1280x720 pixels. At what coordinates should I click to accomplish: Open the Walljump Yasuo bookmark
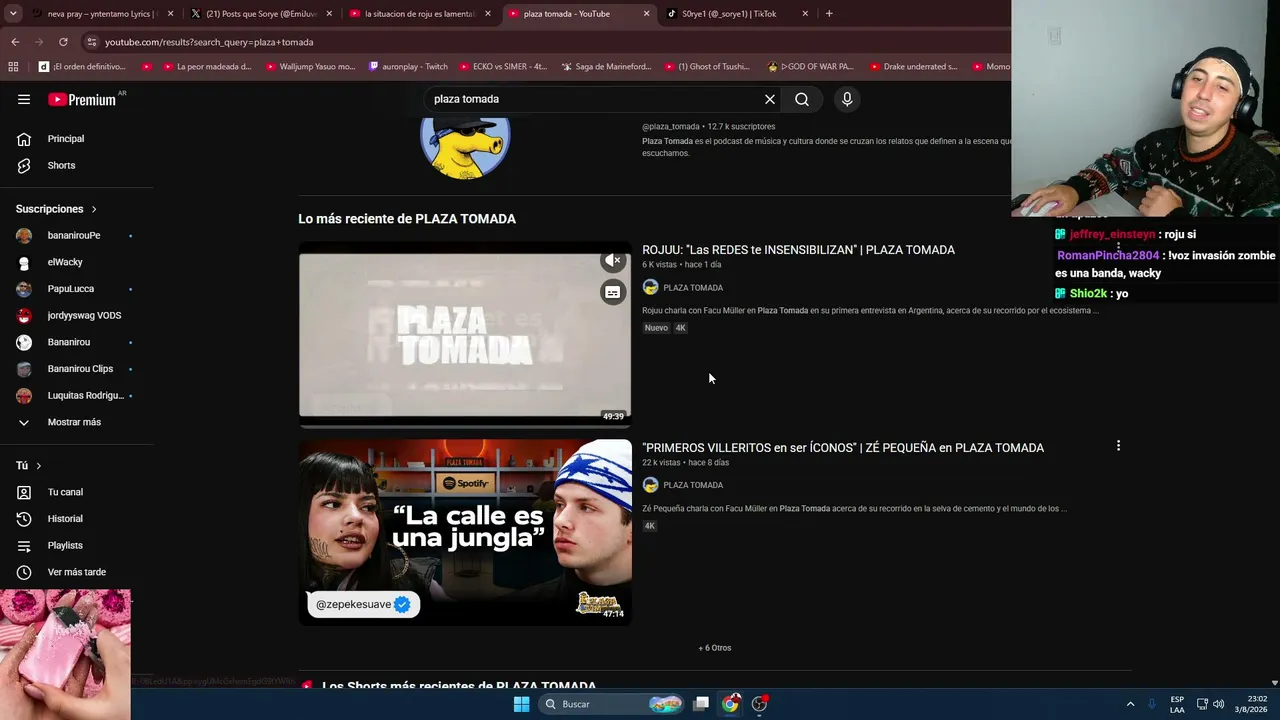pos(309,67)
